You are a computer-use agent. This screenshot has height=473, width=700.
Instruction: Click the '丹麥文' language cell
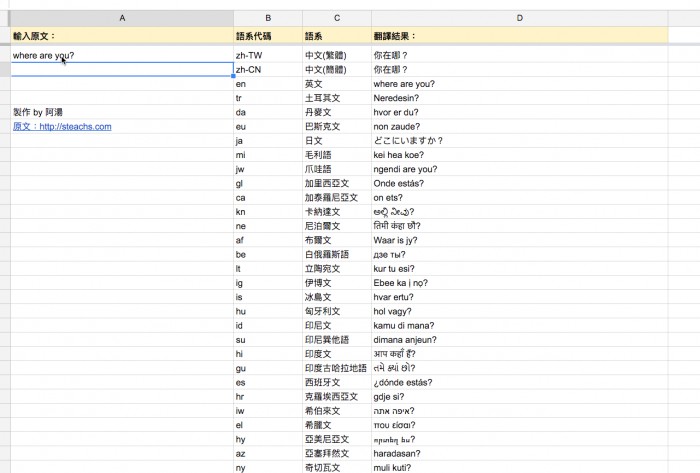[x=337, y=112]
